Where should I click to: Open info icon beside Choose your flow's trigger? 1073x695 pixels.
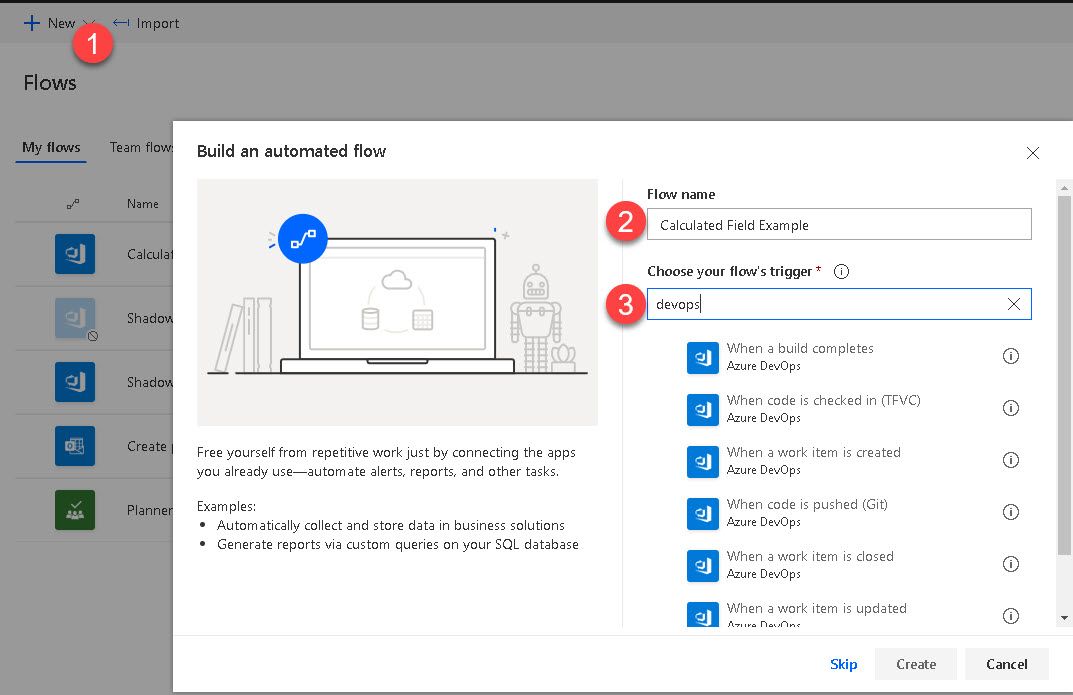[x=841, y=272]
